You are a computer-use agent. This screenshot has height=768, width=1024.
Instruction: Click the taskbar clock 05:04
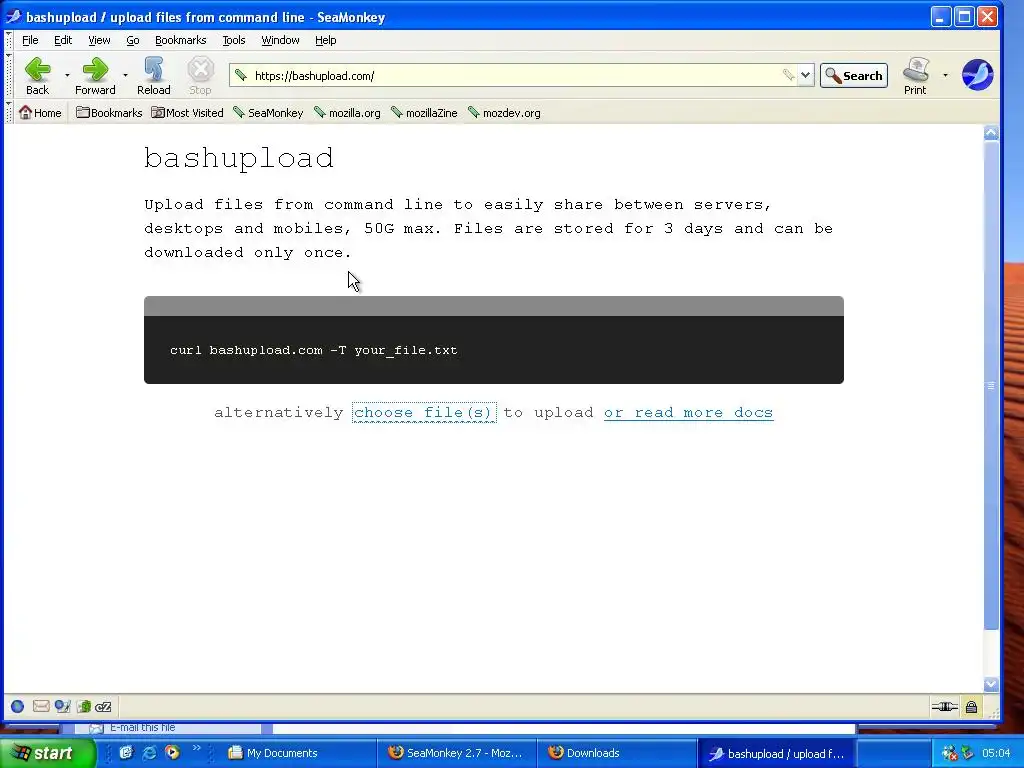[995, 753]
